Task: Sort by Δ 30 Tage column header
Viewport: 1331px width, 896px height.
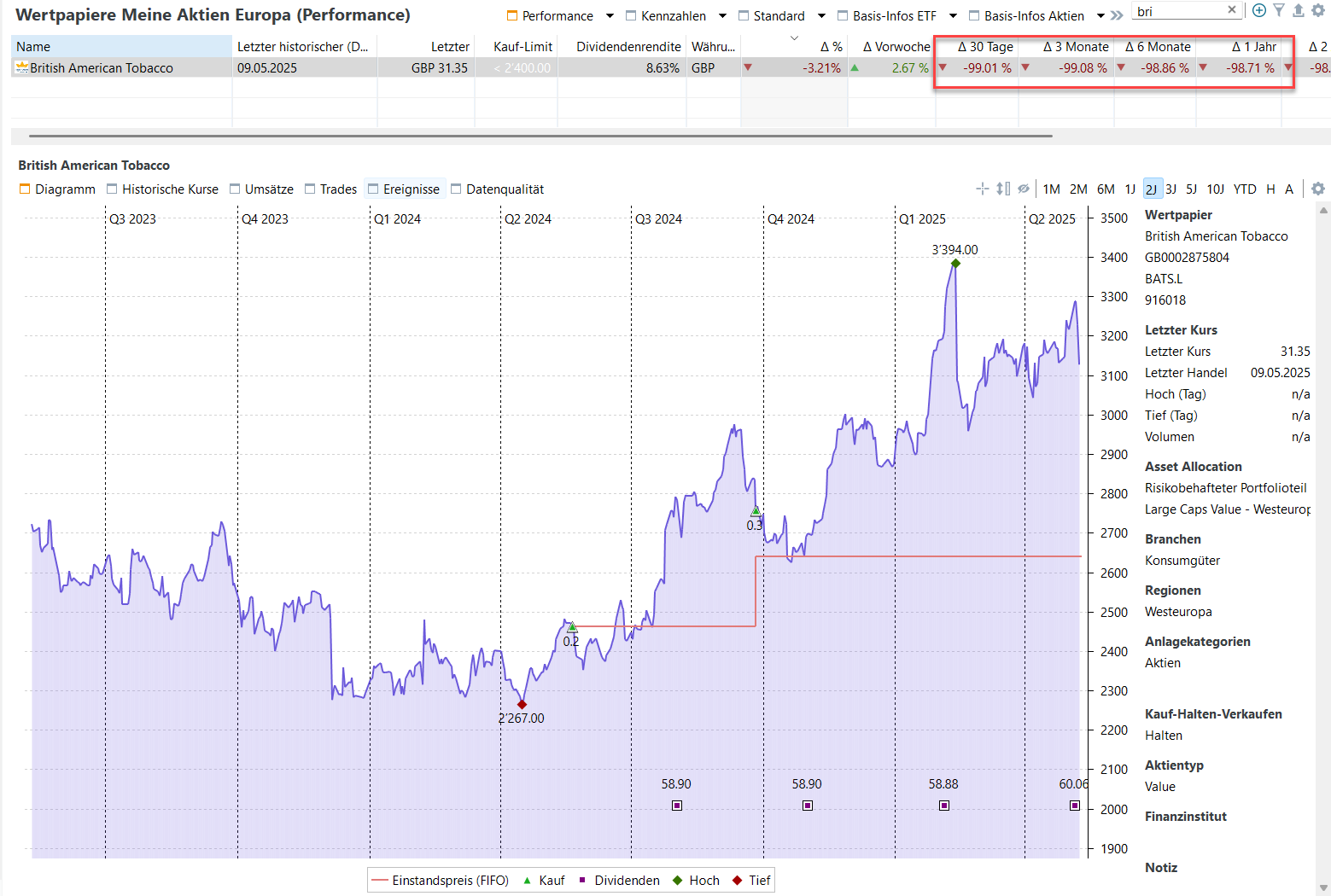Action: tap(977, 47)
